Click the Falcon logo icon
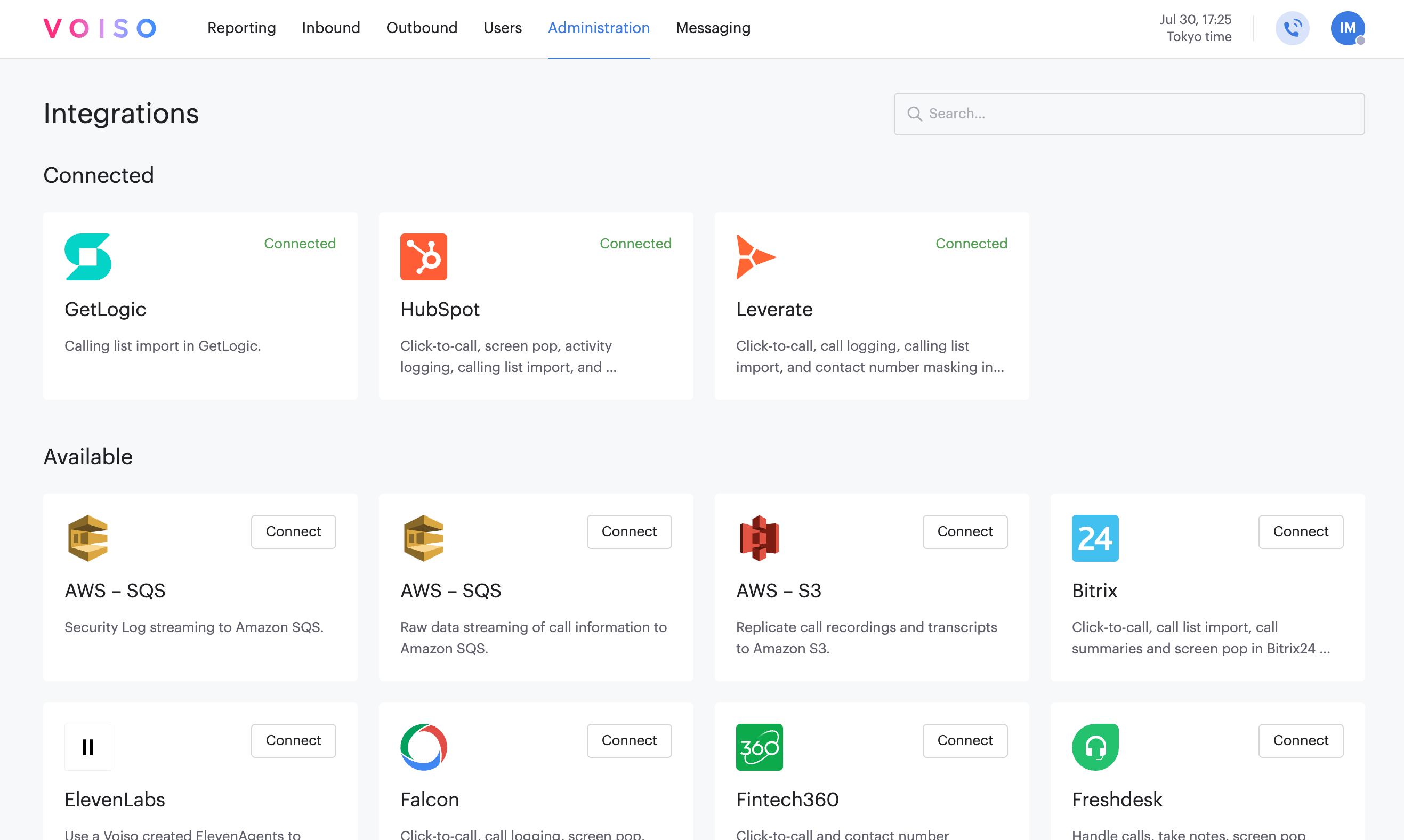This screenshot has width=1404, height=840. (423, 747)
